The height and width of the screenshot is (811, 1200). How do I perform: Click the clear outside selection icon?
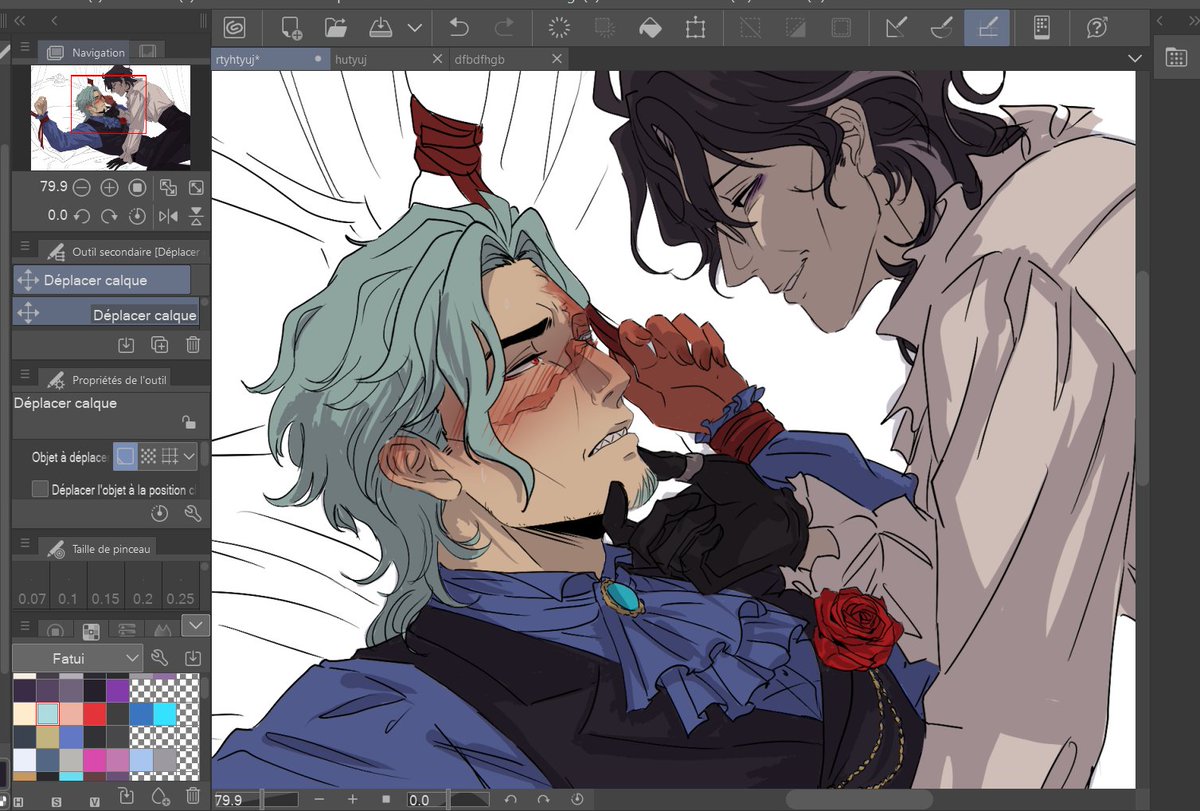(604, 27)
